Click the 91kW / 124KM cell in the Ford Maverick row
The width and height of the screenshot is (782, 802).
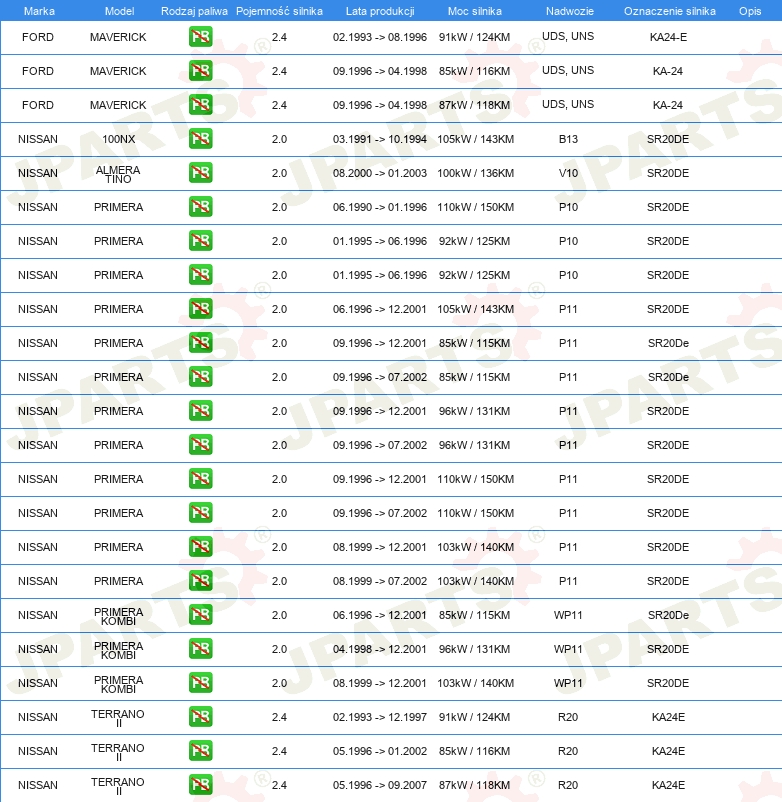(474, 37)
